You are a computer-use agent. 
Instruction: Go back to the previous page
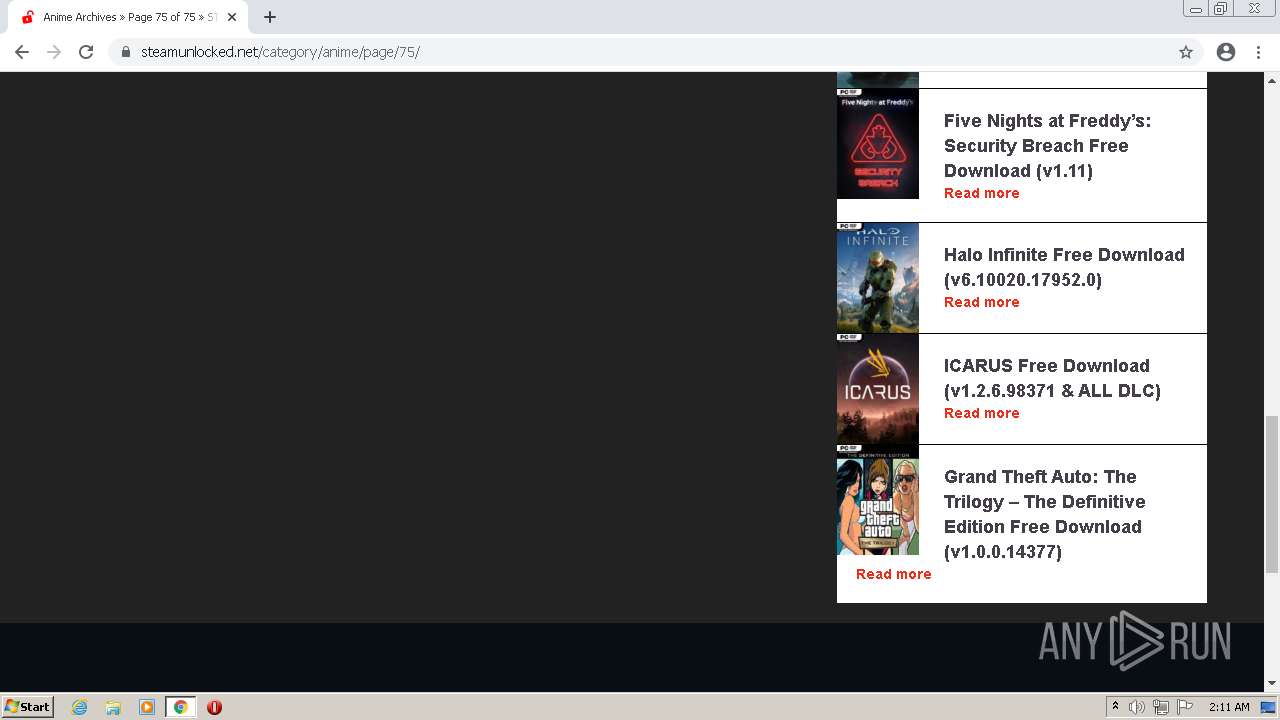[22, 52]
